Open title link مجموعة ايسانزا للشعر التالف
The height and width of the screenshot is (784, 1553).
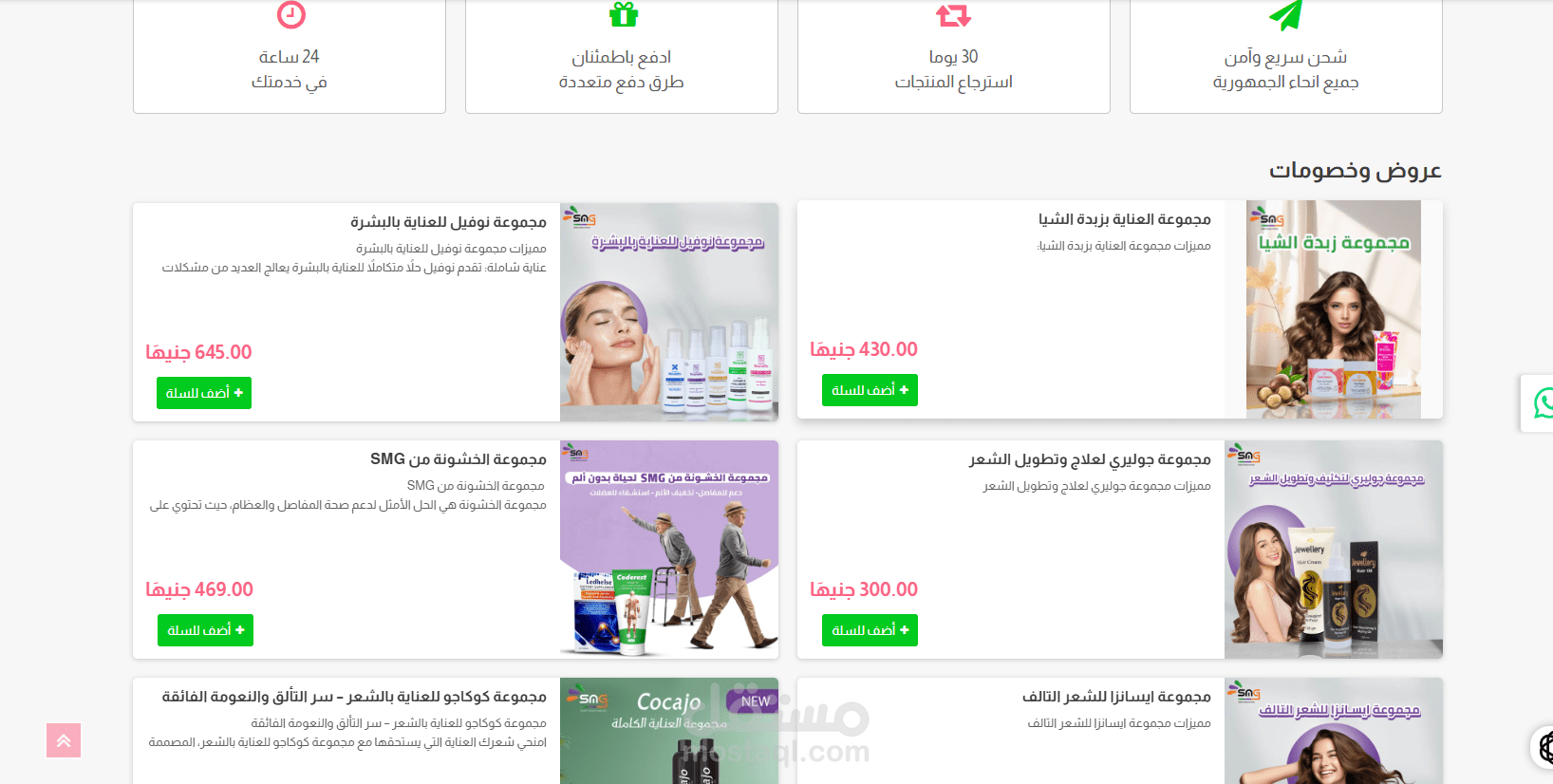click(x=1116, y=697)
